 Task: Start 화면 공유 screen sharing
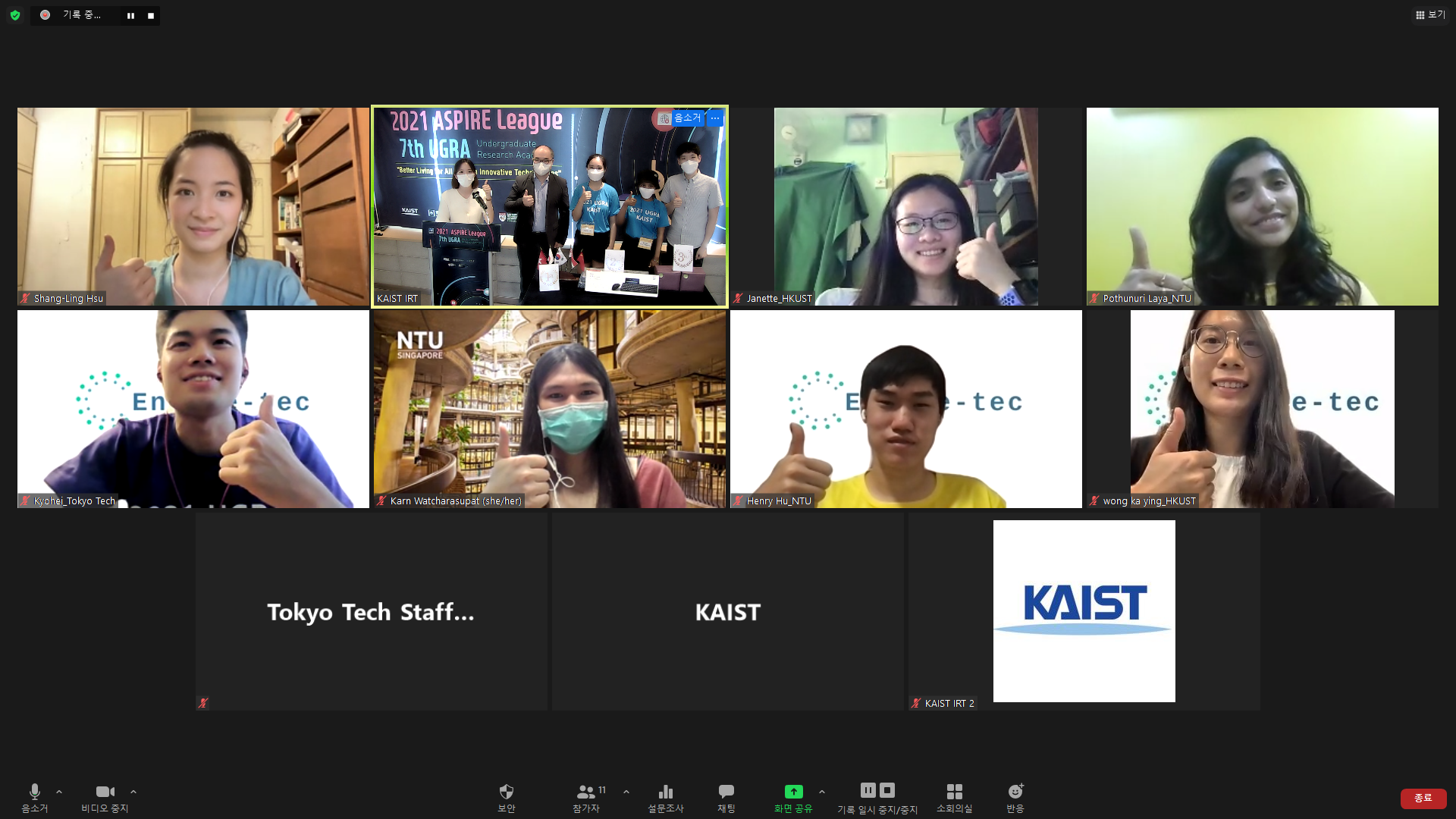[793, 799]
